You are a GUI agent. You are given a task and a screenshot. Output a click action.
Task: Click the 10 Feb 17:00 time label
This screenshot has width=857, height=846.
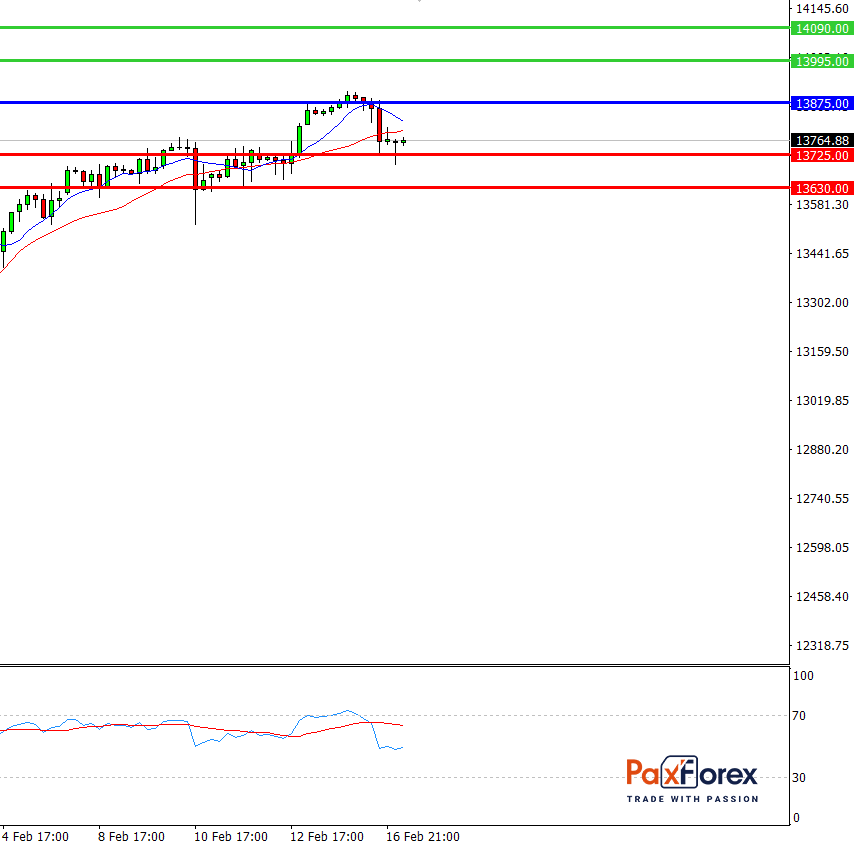(x=231, y=836)
